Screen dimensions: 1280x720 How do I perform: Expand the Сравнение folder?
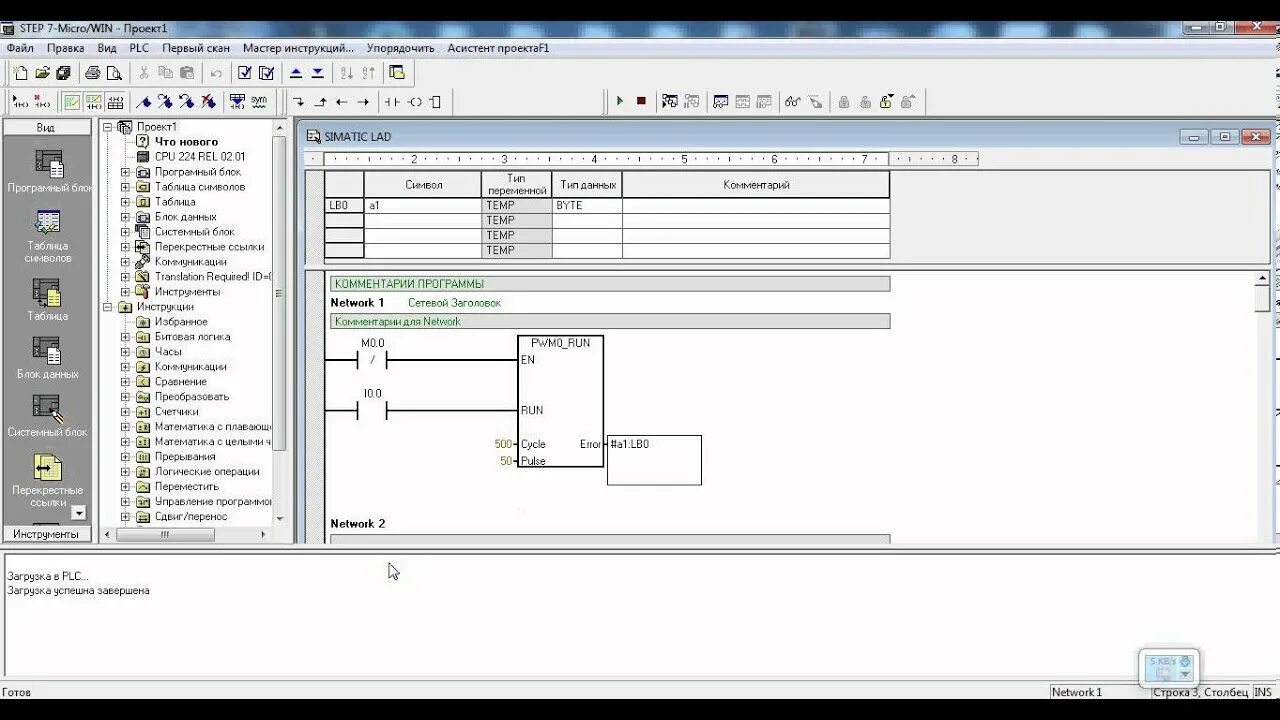pyautogui.click(x=126, y=382)
